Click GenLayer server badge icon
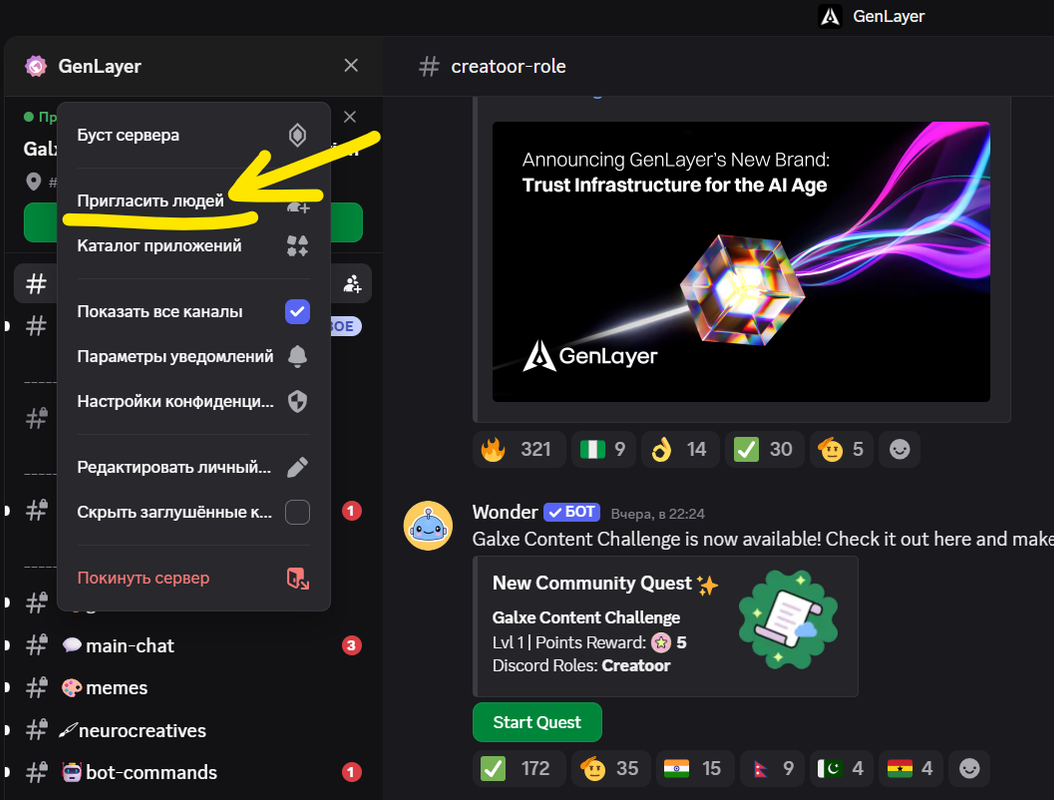 tap(36, 66)
